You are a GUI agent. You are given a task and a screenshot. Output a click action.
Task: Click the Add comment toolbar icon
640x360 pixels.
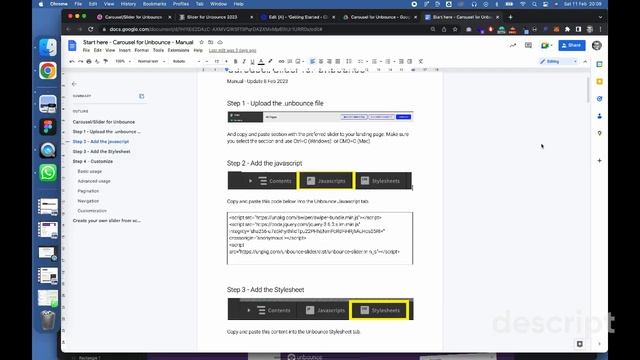290,61
